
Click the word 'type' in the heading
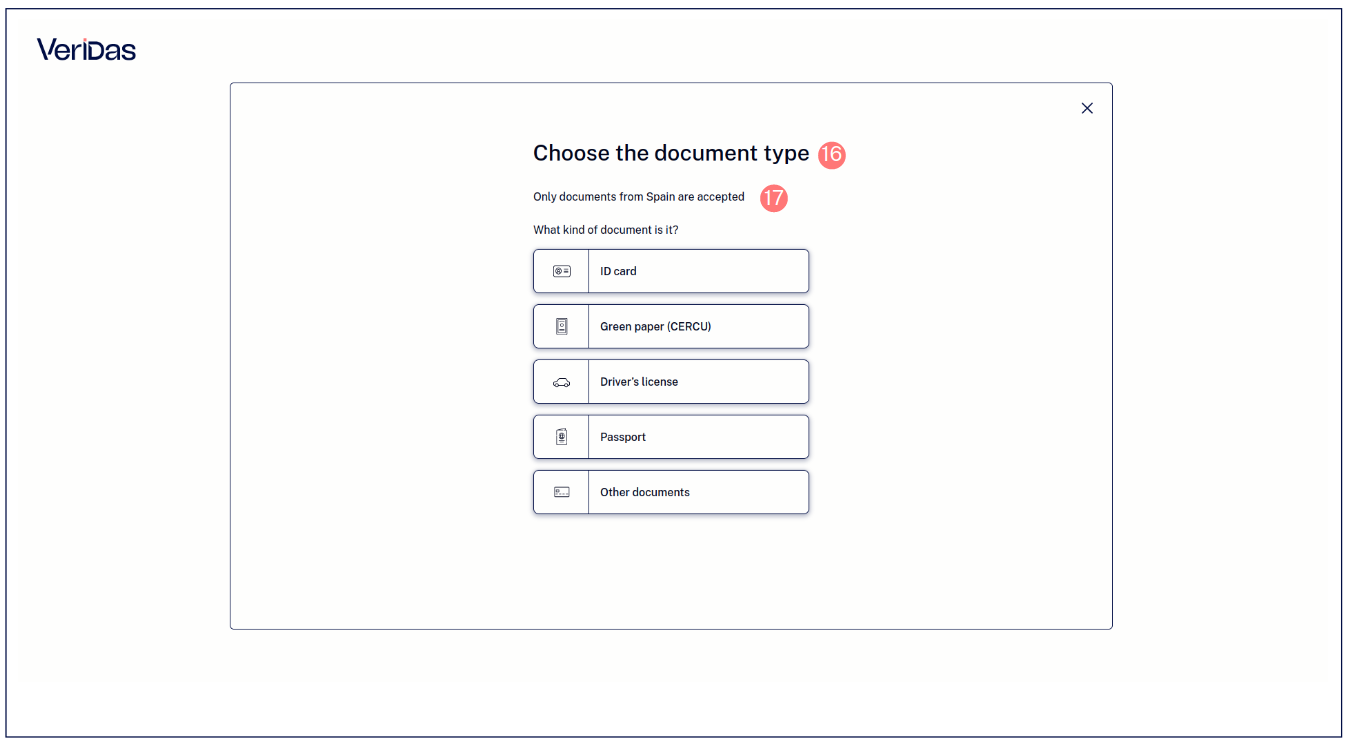[784, 154]
